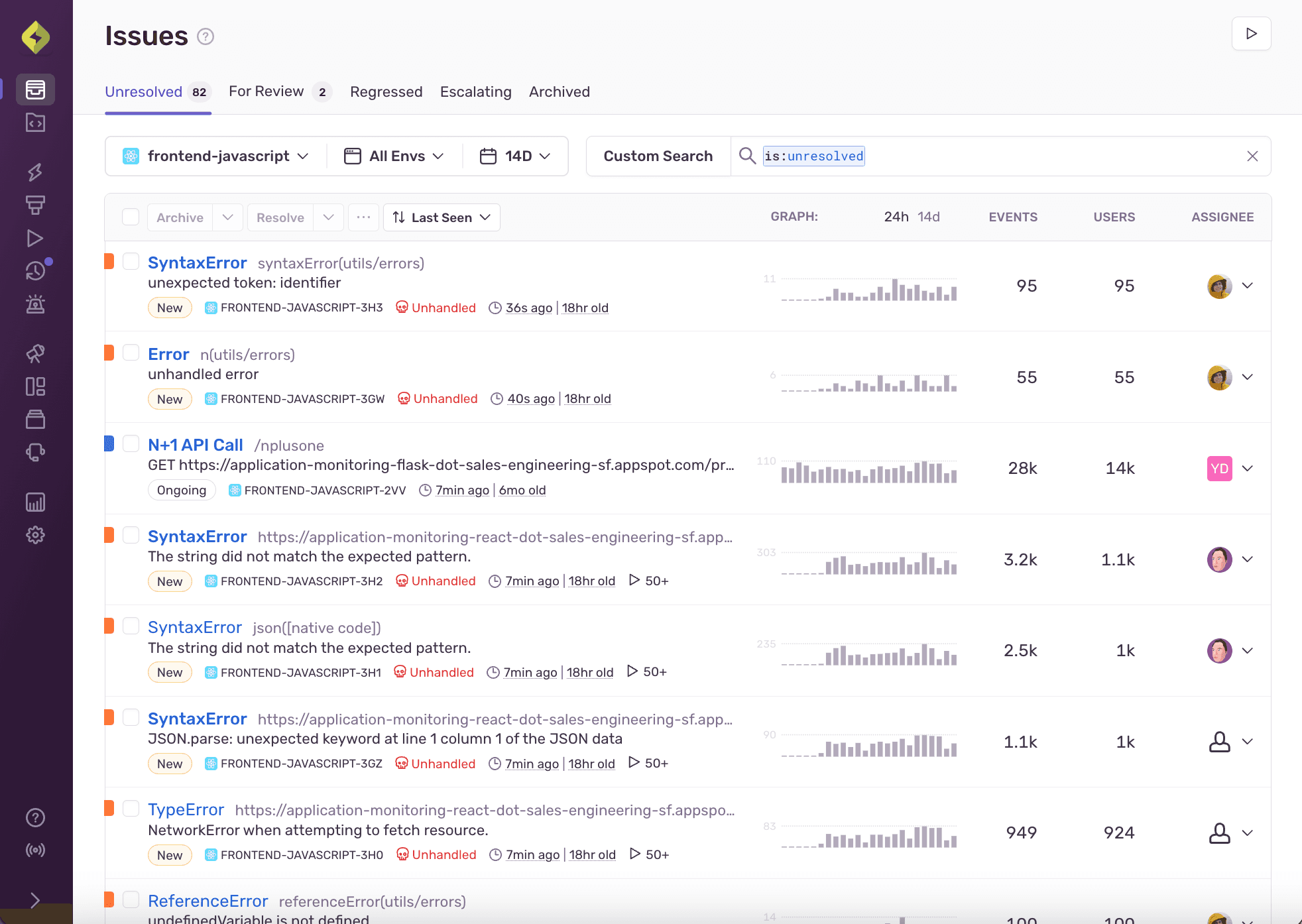Image resolution: width=1302 pixels, height=924 pixels.
Task: Click Archive button in issues toolbar
Action: click(x=180, y=217)
